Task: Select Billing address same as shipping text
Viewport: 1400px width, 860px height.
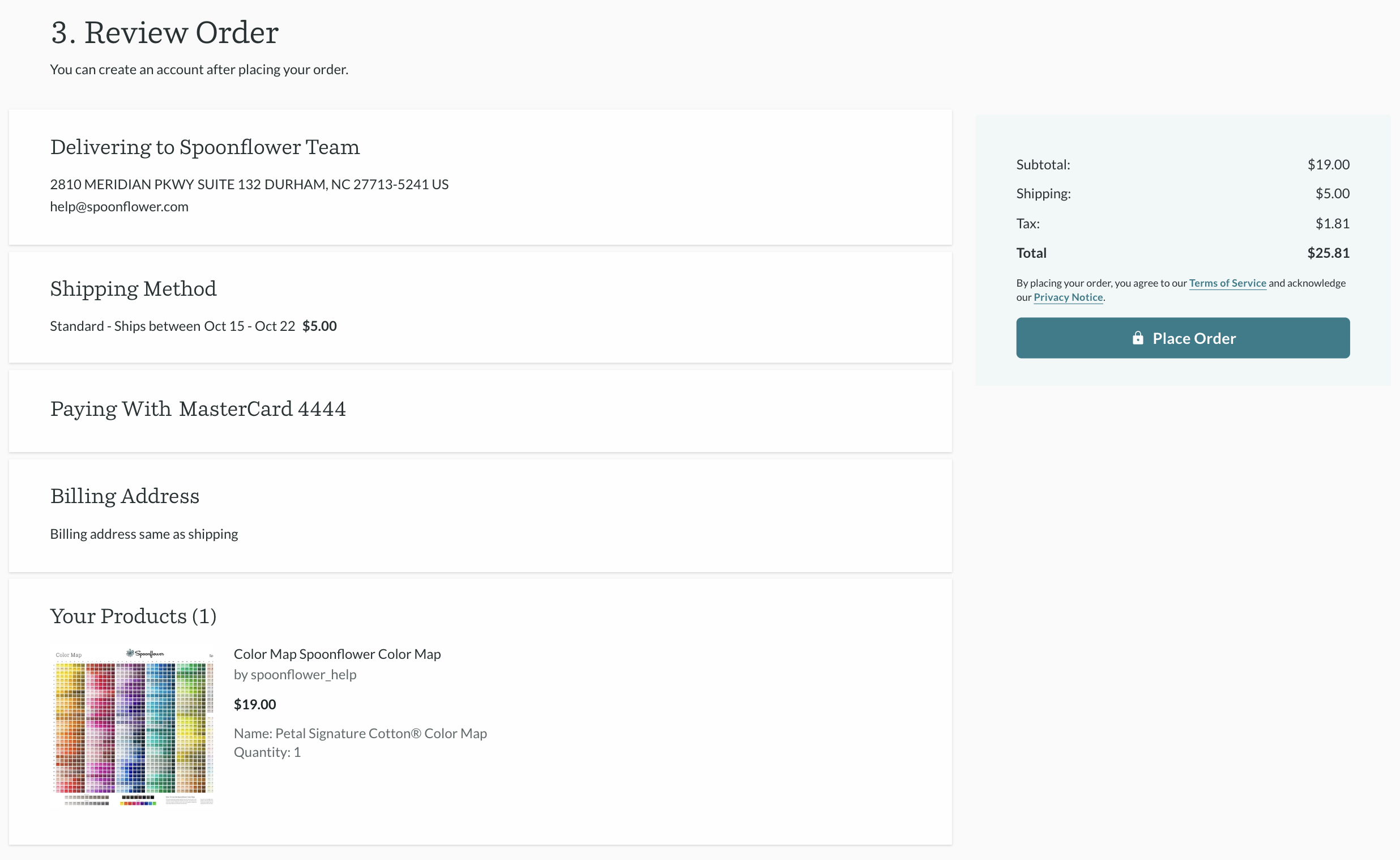Action: [144, 534]
